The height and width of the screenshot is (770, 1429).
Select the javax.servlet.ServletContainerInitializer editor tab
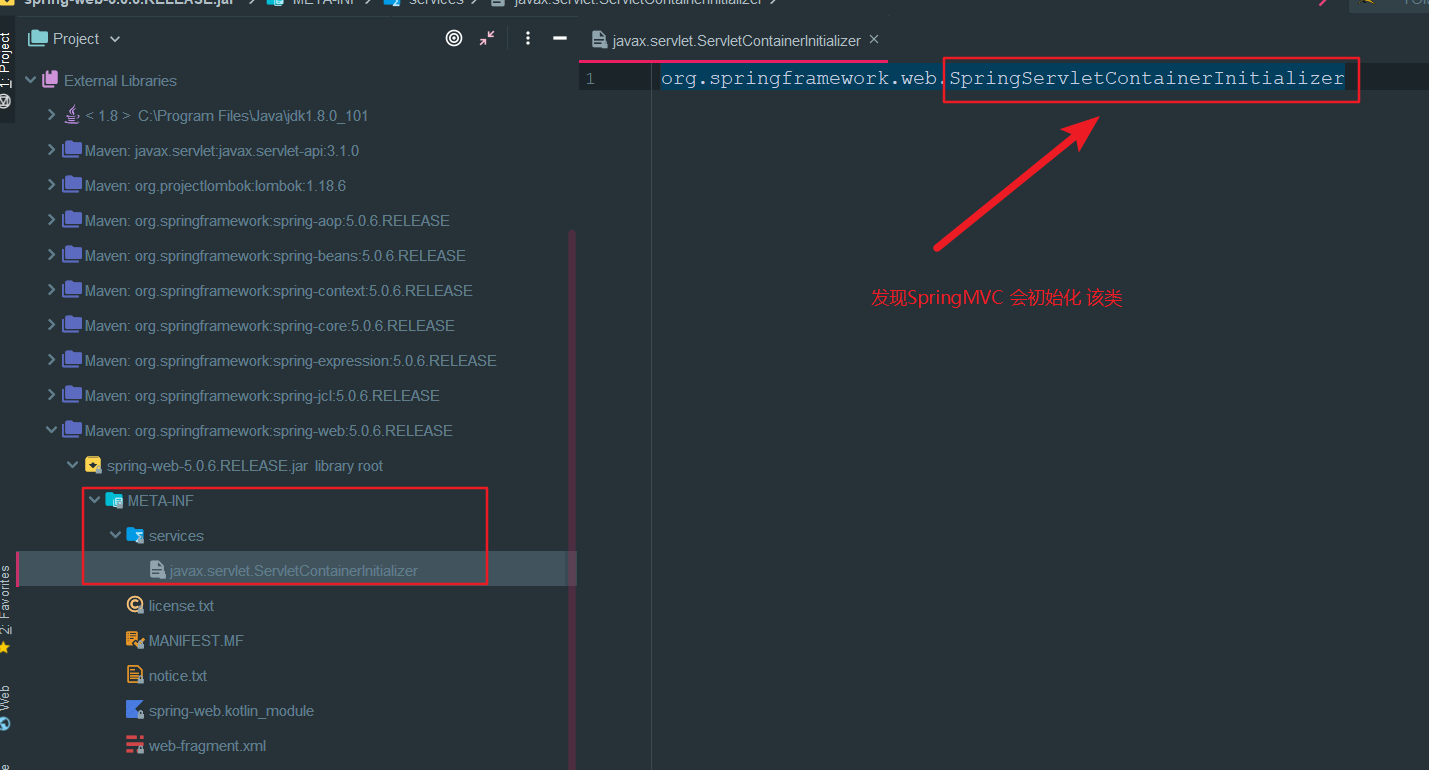736,41
